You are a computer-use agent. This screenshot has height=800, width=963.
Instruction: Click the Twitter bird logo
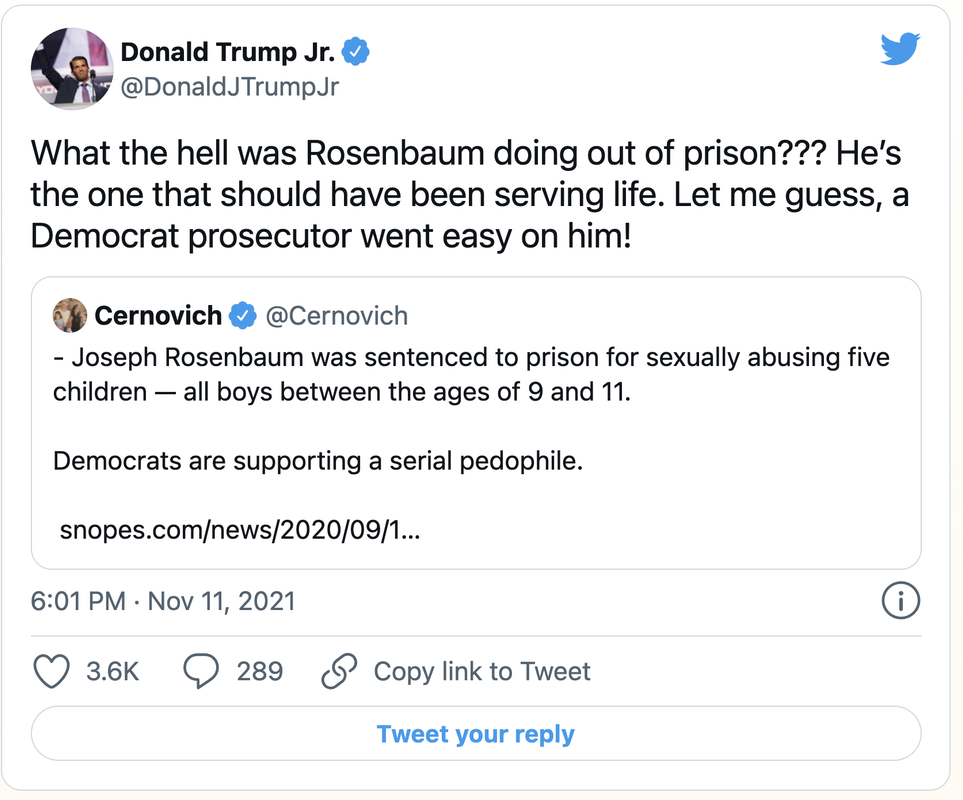point(899,49)
